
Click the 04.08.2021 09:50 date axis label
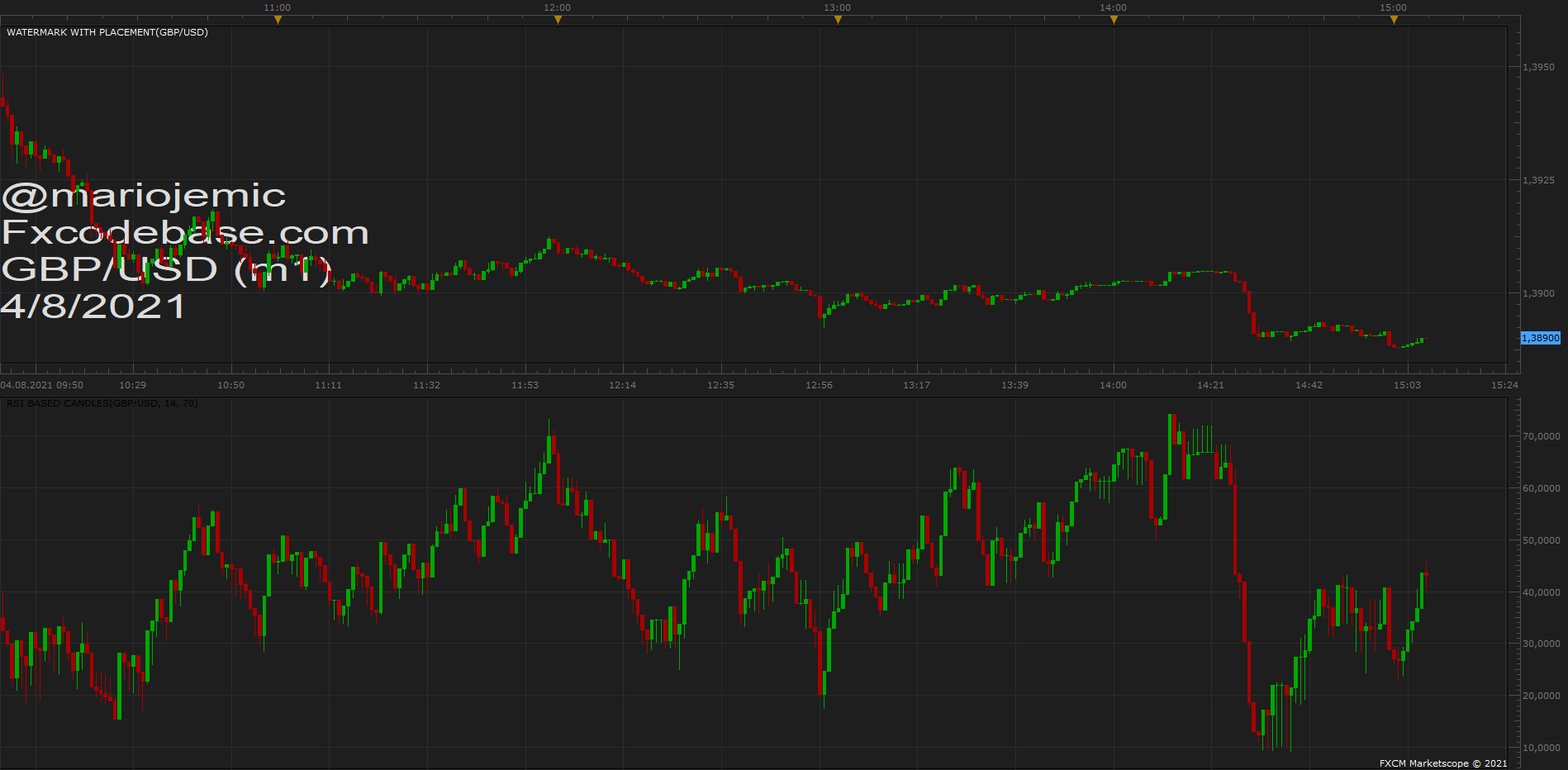tap(42, 385)
